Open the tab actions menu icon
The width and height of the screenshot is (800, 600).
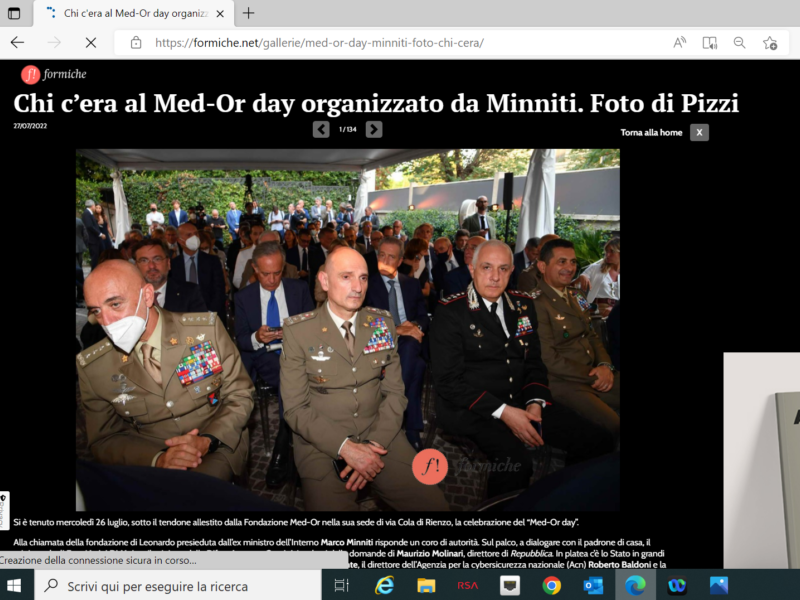point(14,13)
